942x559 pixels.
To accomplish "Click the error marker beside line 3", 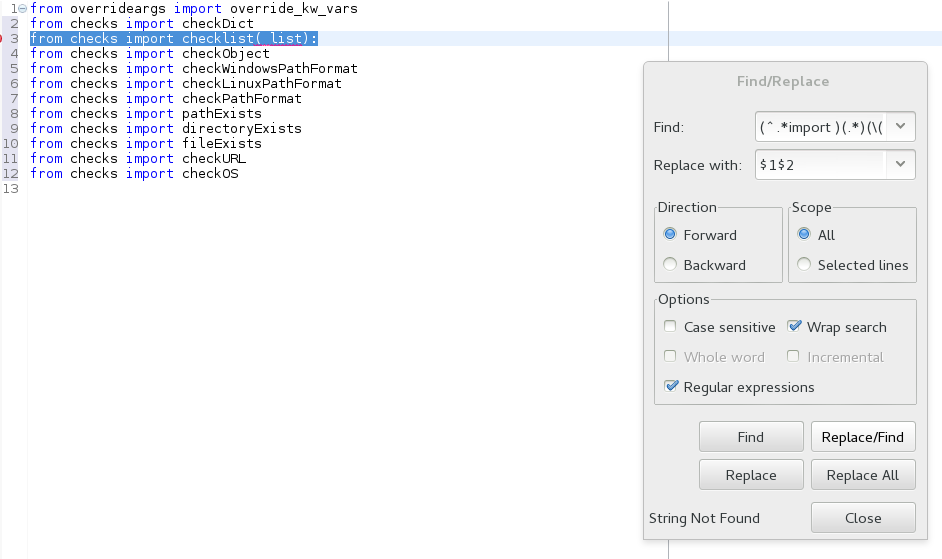I will click(x=1, y=38).
